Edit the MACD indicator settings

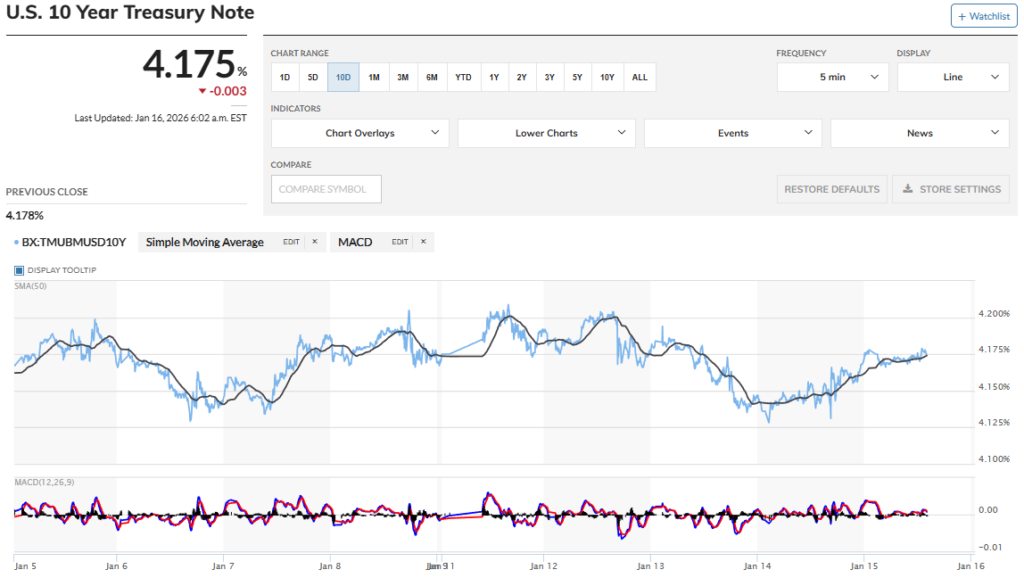pyautogui.click(x=400, y=242)
